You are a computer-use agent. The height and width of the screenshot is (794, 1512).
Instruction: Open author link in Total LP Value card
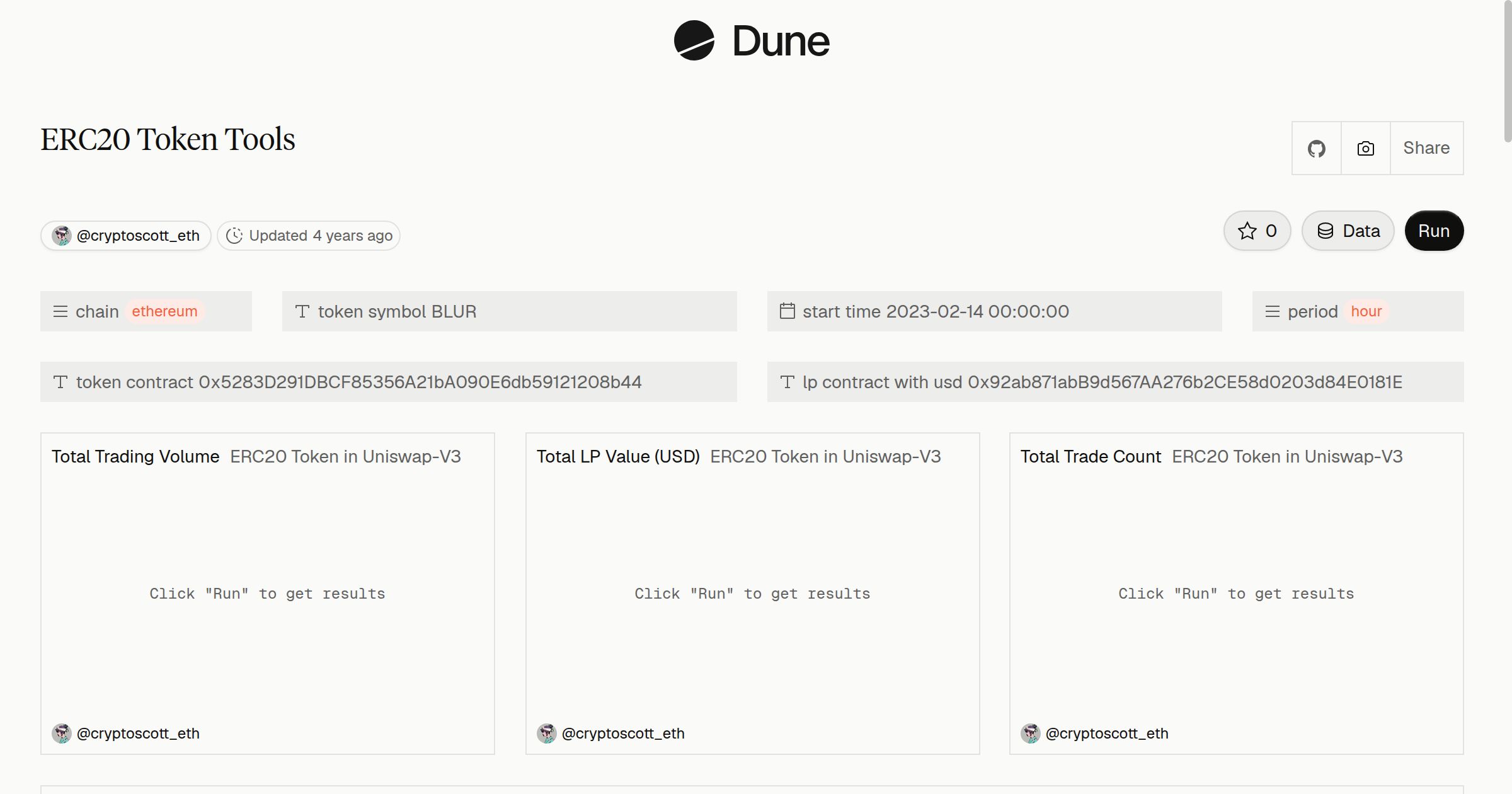point(623,734)
